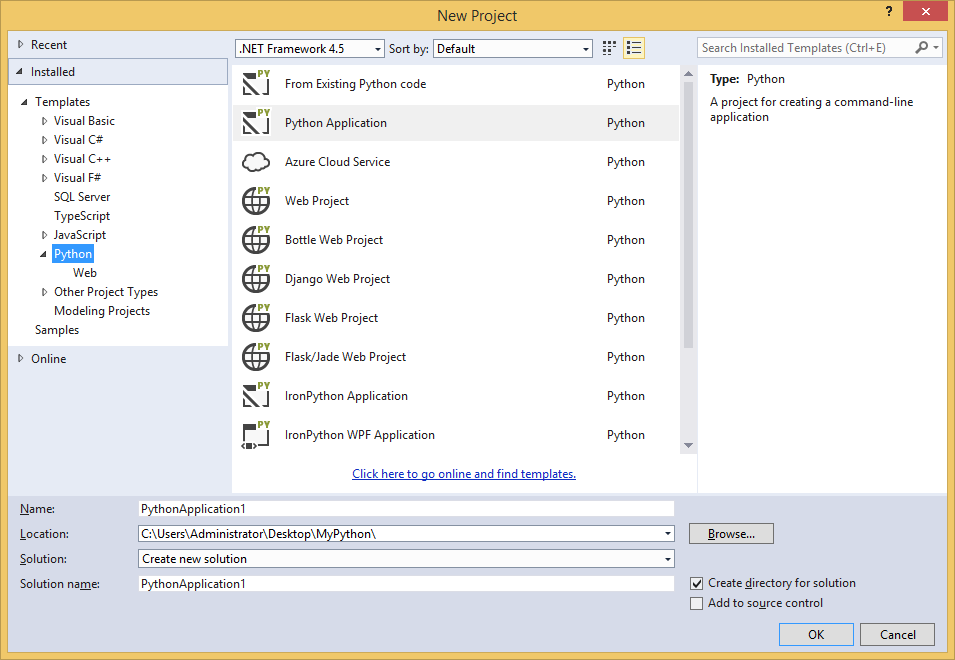This screenshot has height=660, width=955.
Task: Open the Solution combo box
Action: pyautogui.click(x=406, y=559)
